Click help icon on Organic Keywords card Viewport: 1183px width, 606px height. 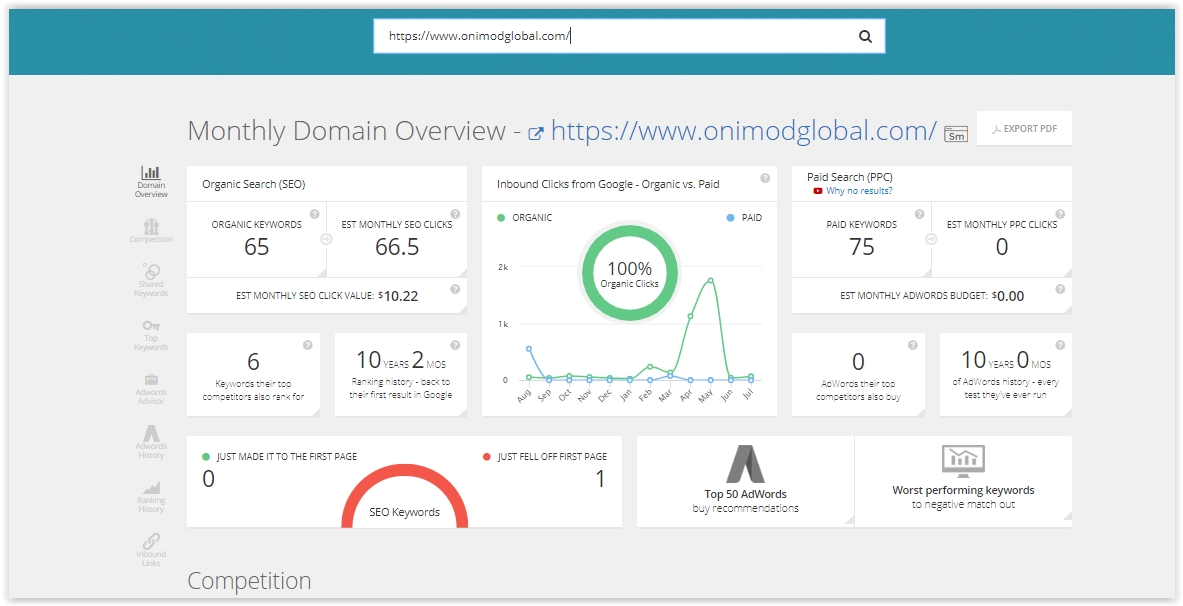(315, 214)
